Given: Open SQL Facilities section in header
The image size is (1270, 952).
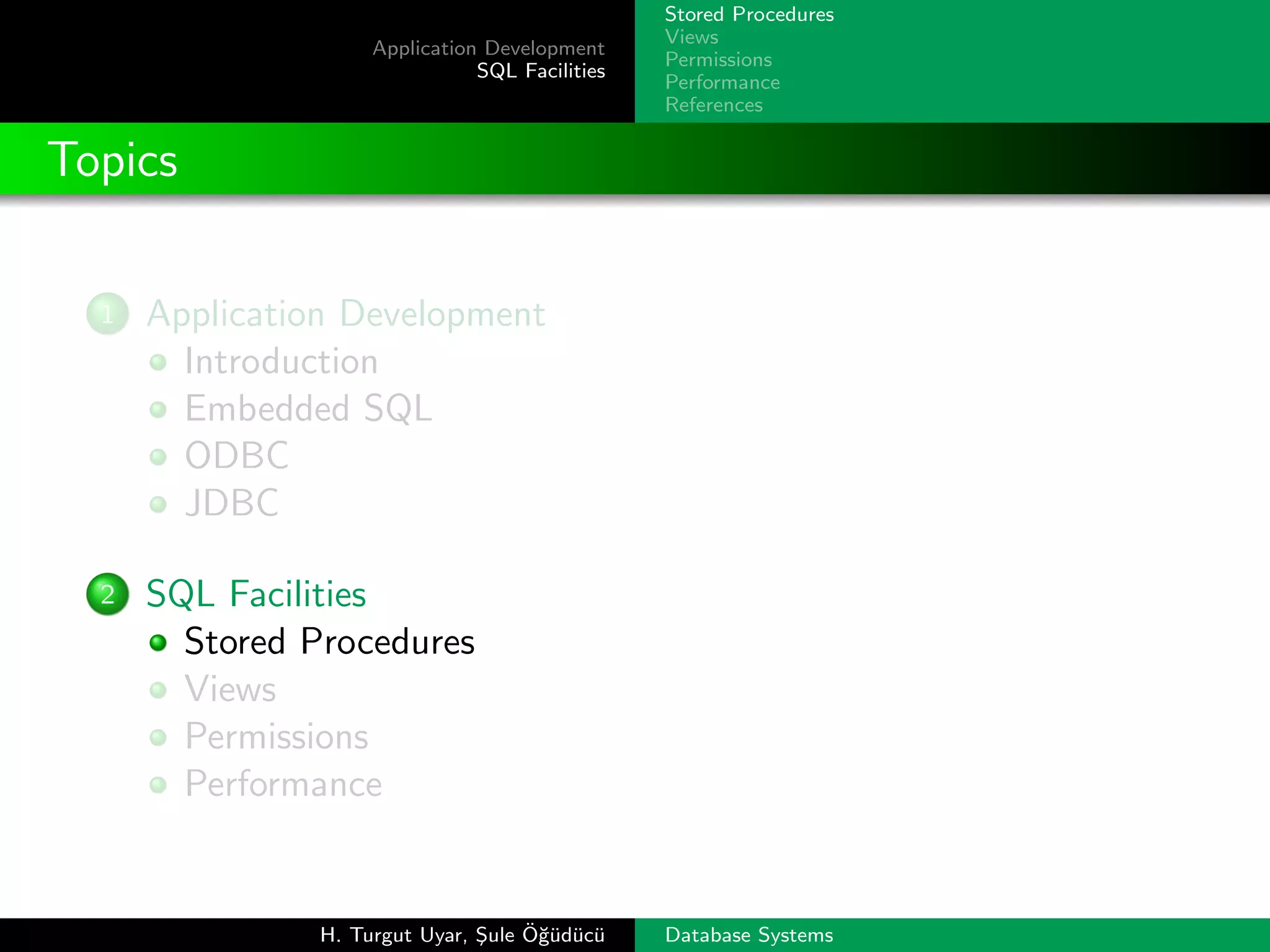Looking at the screenshot, I should [541, 71].
